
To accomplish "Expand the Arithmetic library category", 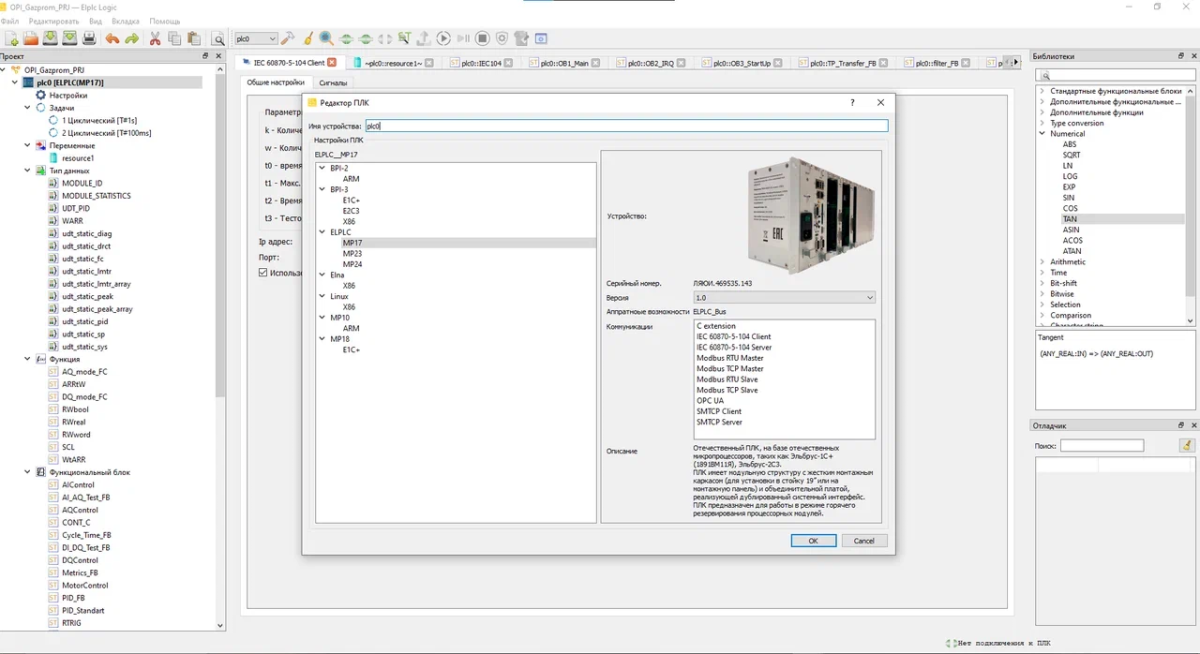I will tap(1042, 262).
